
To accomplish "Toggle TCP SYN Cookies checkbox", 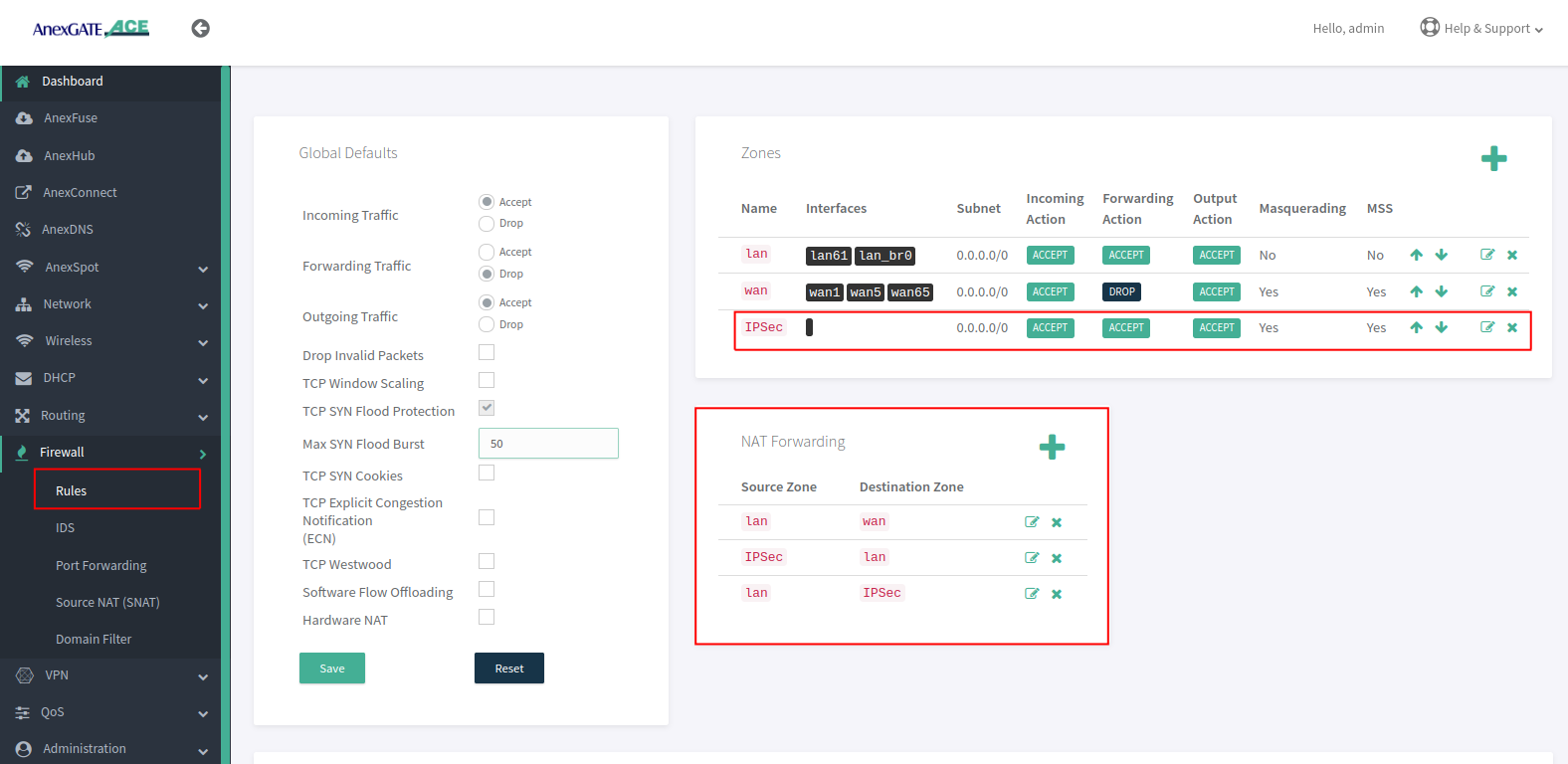I will (487, 473).
